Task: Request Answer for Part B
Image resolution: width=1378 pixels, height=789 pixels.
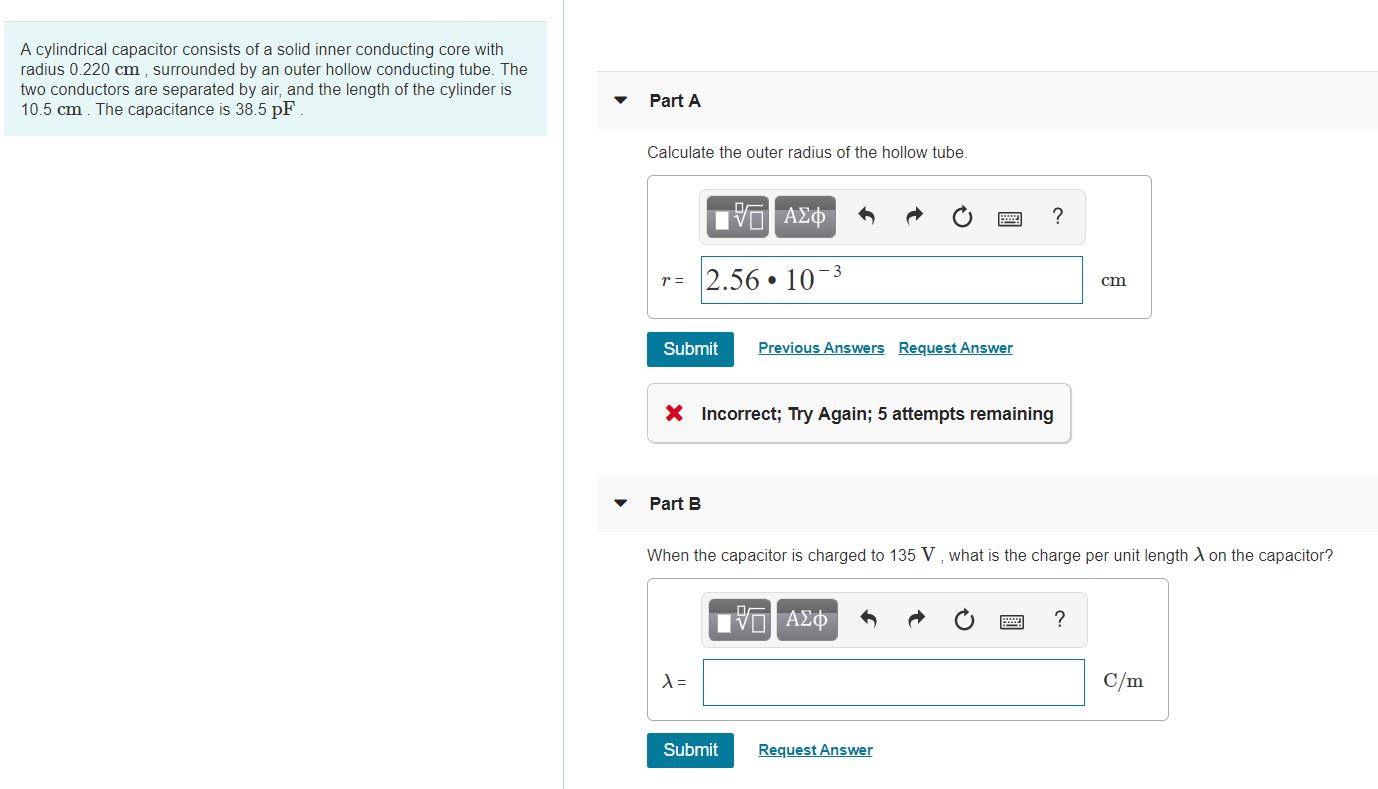Action: pyautogui.click(x=815, y=750)
